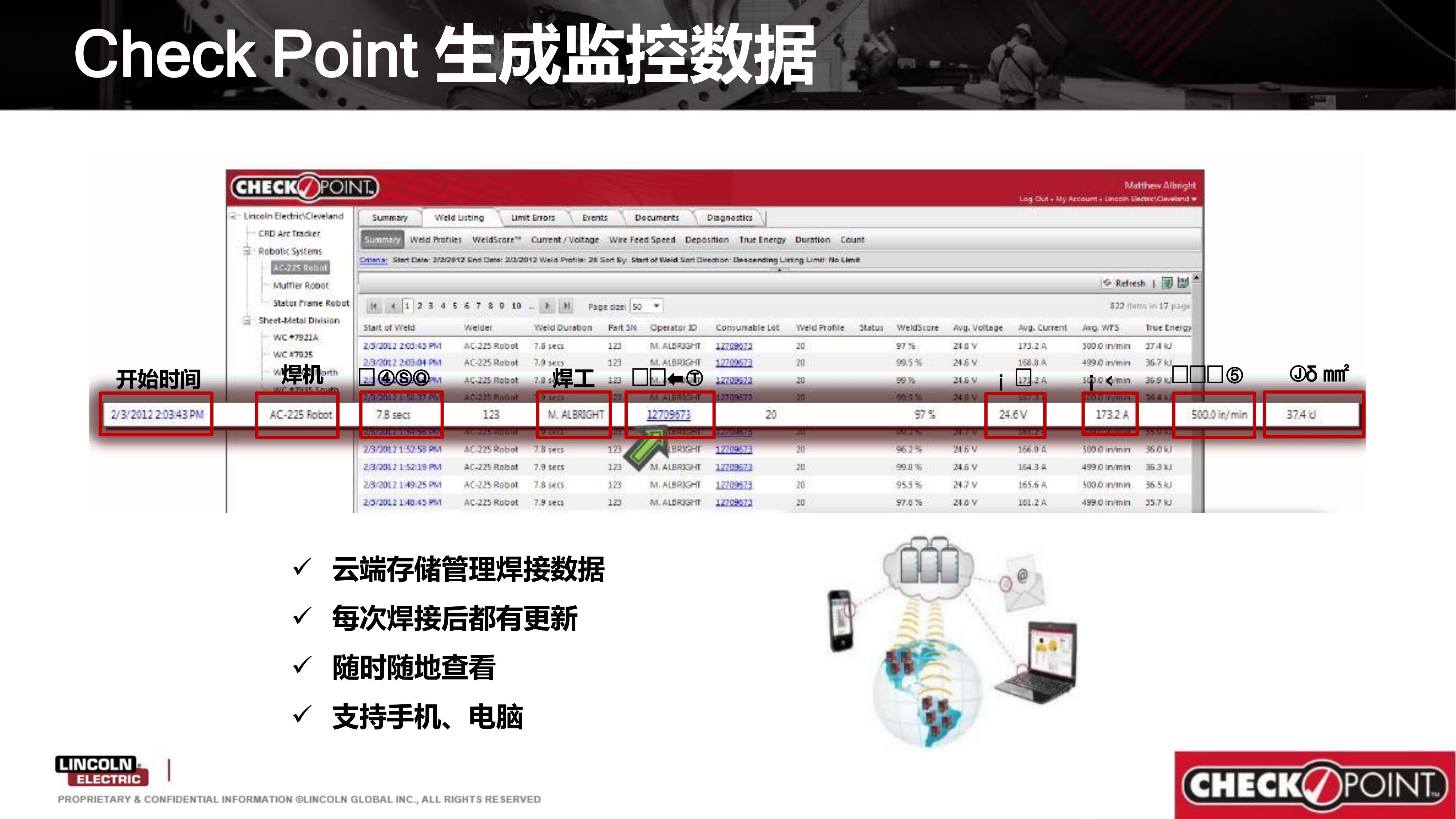Select WeldScore sub-menu

pos(496,240)
